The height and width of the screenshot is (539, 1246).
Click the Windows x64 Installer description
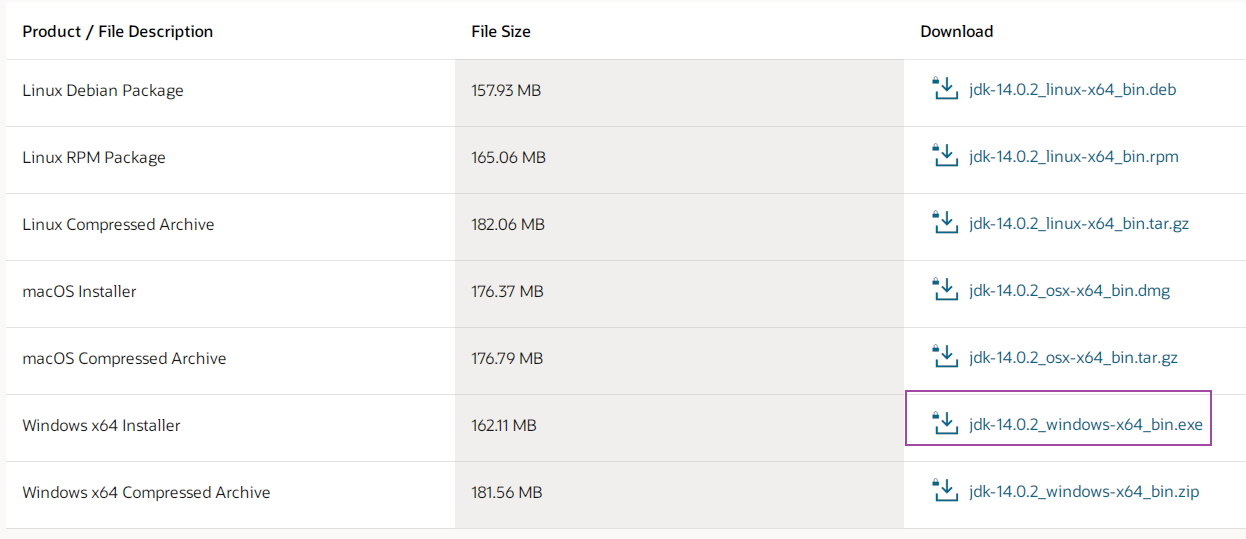[x=101, y=425]
